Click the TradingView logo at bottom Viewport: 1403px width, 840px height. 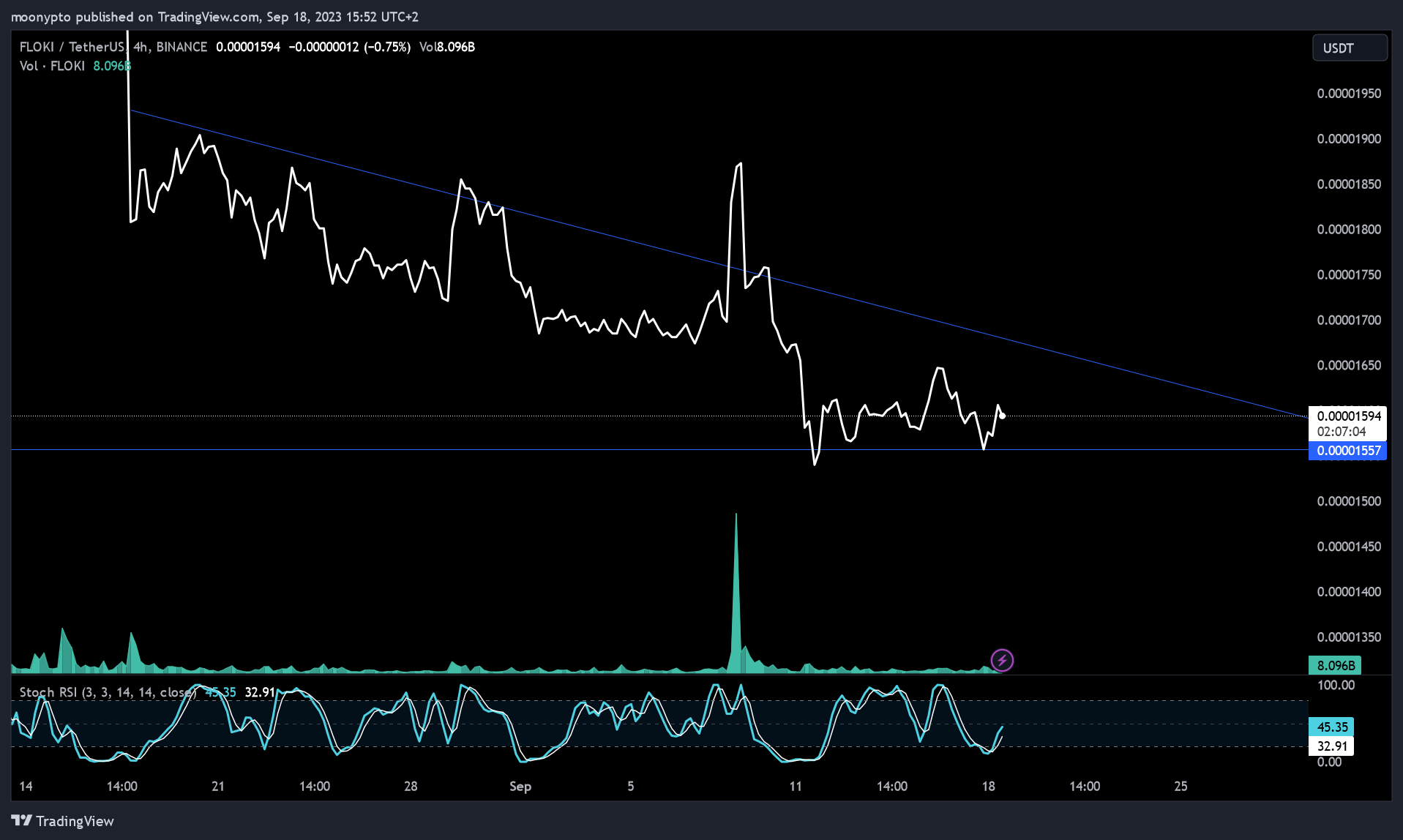63,821
